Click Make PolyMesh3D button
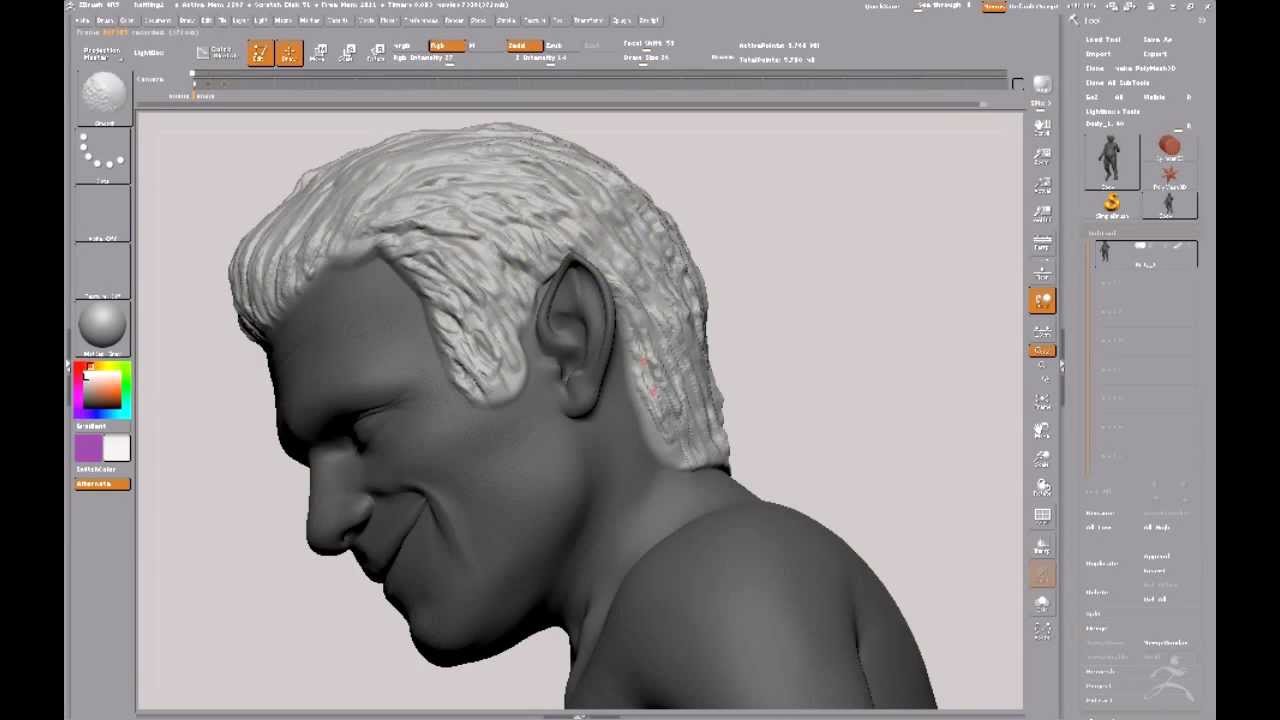The image size is (1280, 720). pyautogui.click(x=1145, y=68)
